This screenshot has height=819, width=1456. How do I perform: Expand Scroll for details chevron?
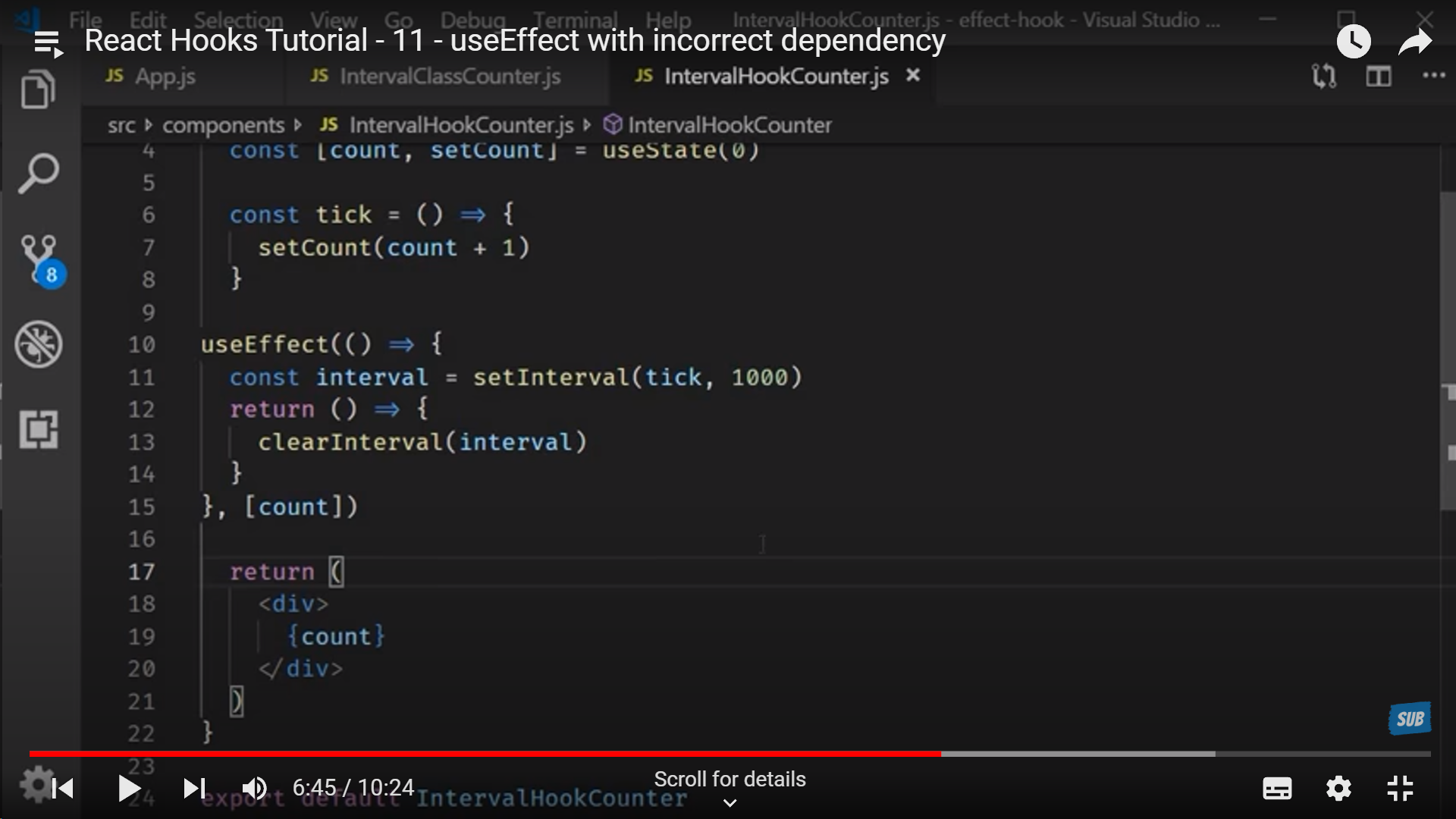[730, 803]
